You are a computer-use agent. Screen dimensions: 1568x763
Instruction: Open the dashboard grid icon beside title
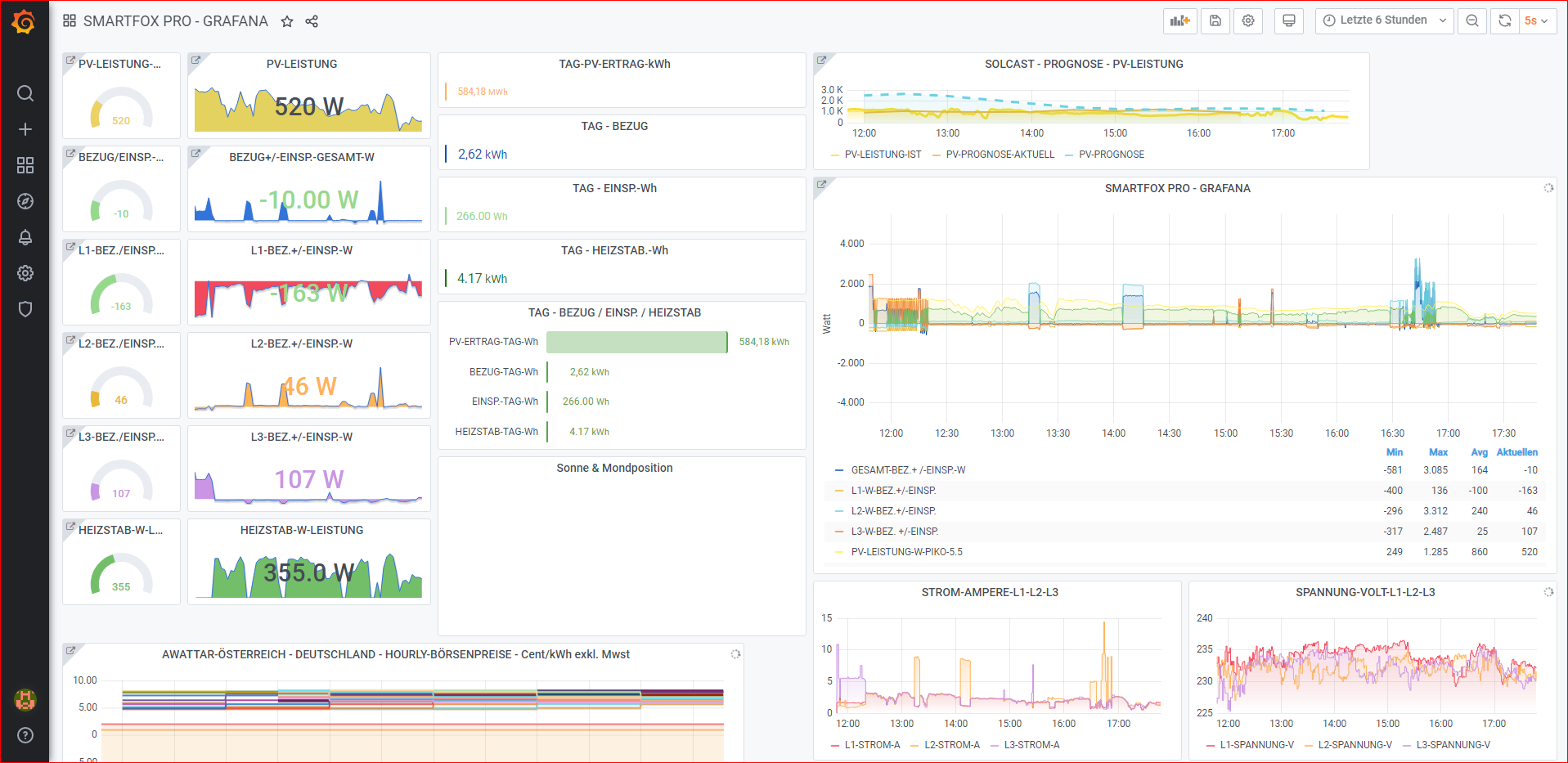[70, 20]
